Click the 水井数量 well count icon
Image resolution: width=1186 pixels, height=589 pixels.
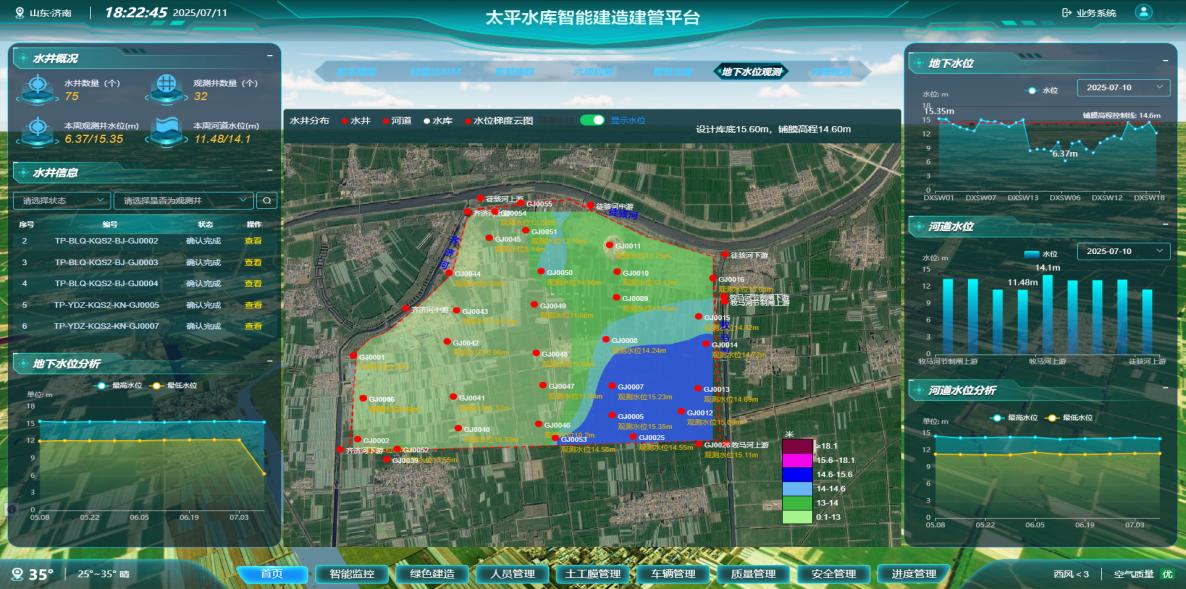click(x=37, y=89)
